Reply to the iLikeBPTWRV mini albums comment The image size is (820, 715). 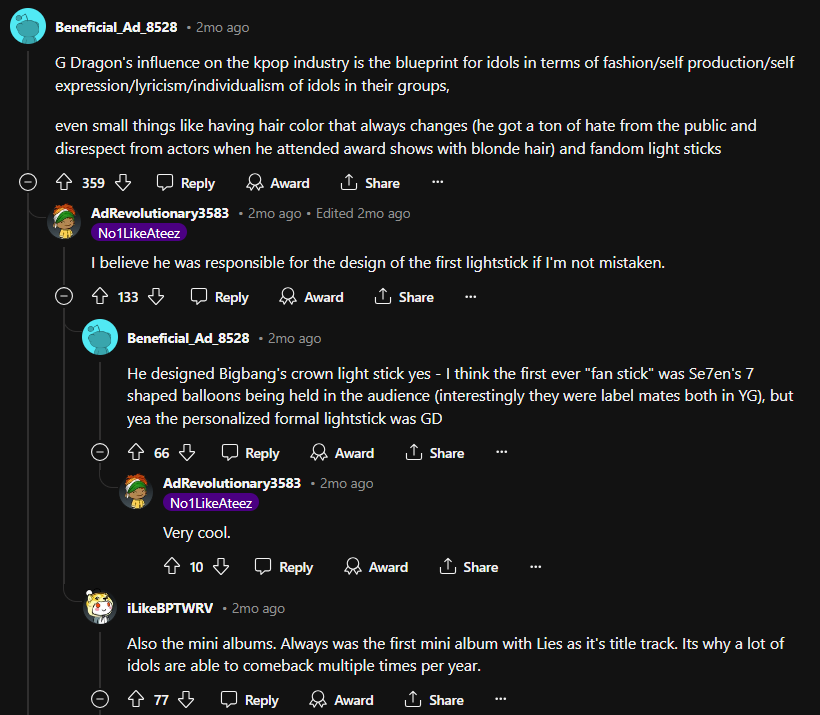(249, 700)
